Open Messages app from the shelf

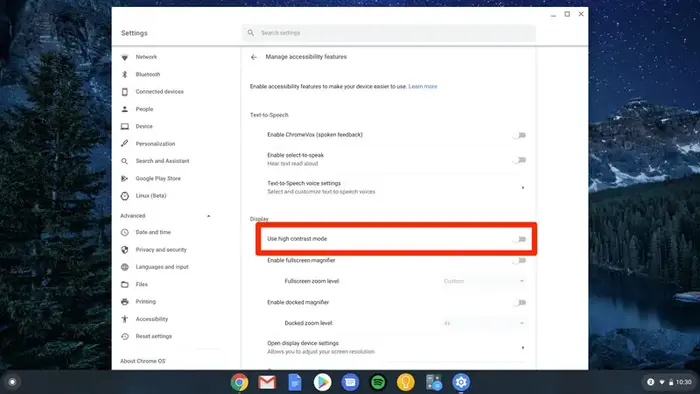point(350,382)
